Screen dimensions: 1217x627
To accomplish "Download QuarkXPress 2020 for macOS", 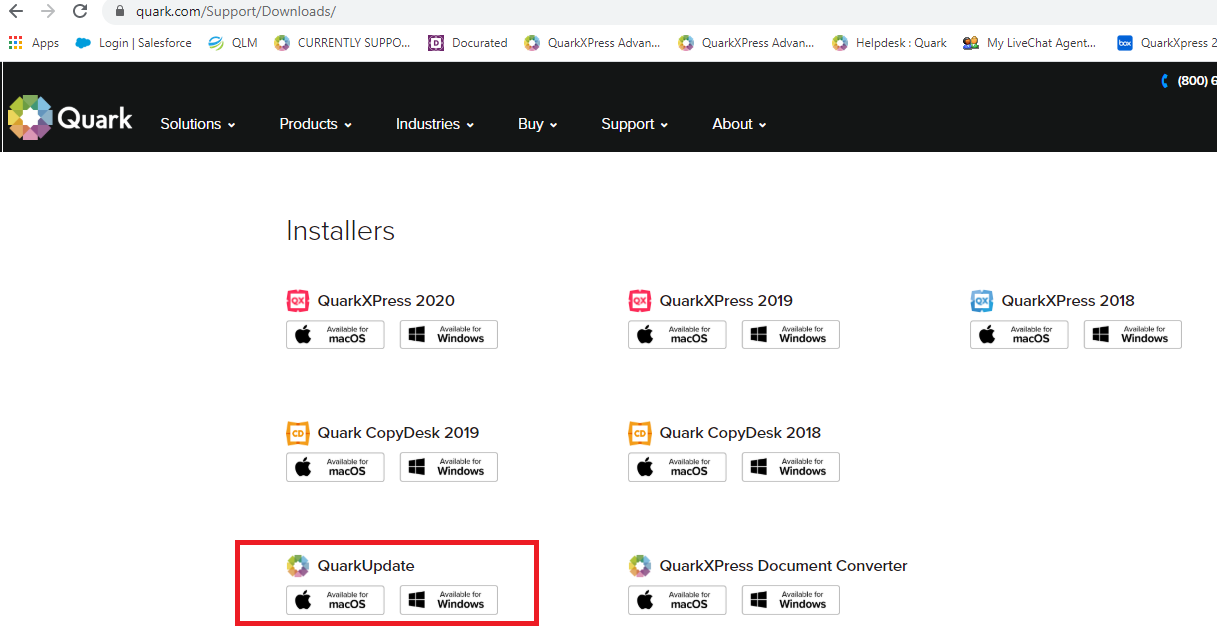I will tap(335, 335).
